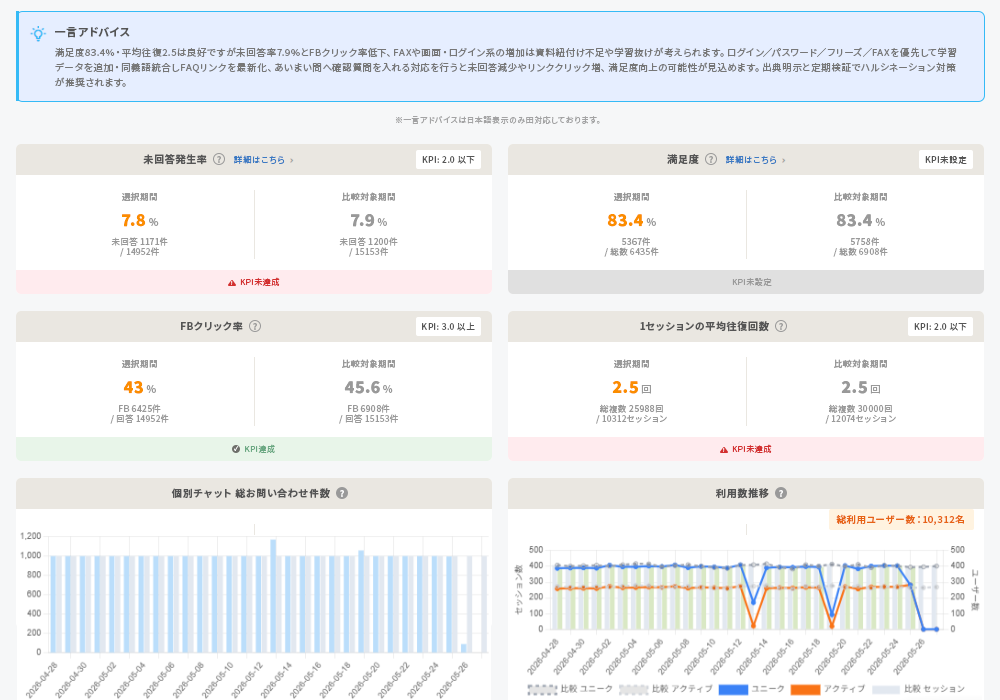Open the help icon next to 満足度
This screenshot has width=1000, height=700.
click(710, 159)
